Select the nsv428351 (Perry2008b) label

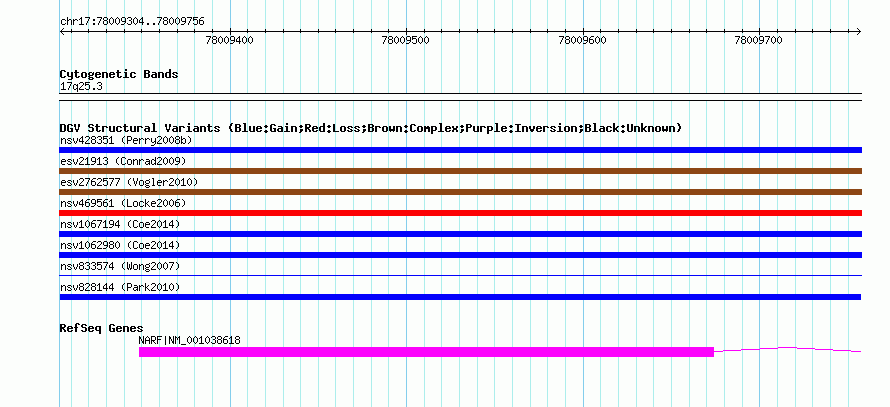[126, 140]
